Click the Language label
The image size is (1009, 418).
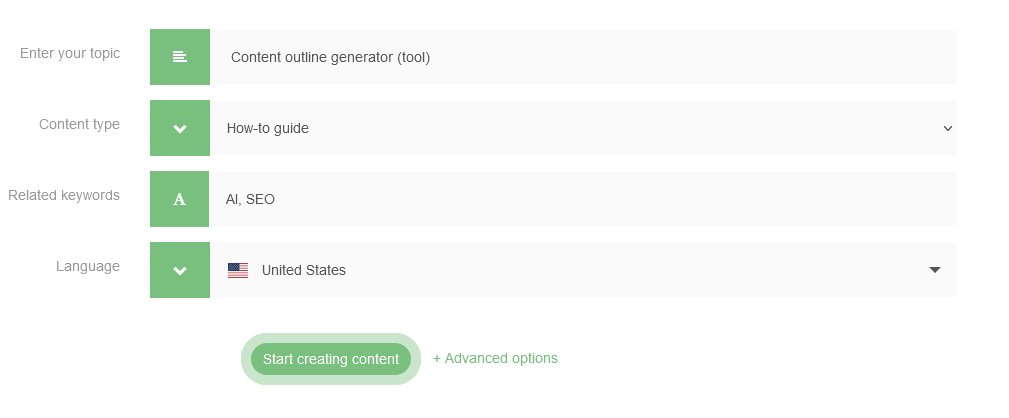point(88,266)
